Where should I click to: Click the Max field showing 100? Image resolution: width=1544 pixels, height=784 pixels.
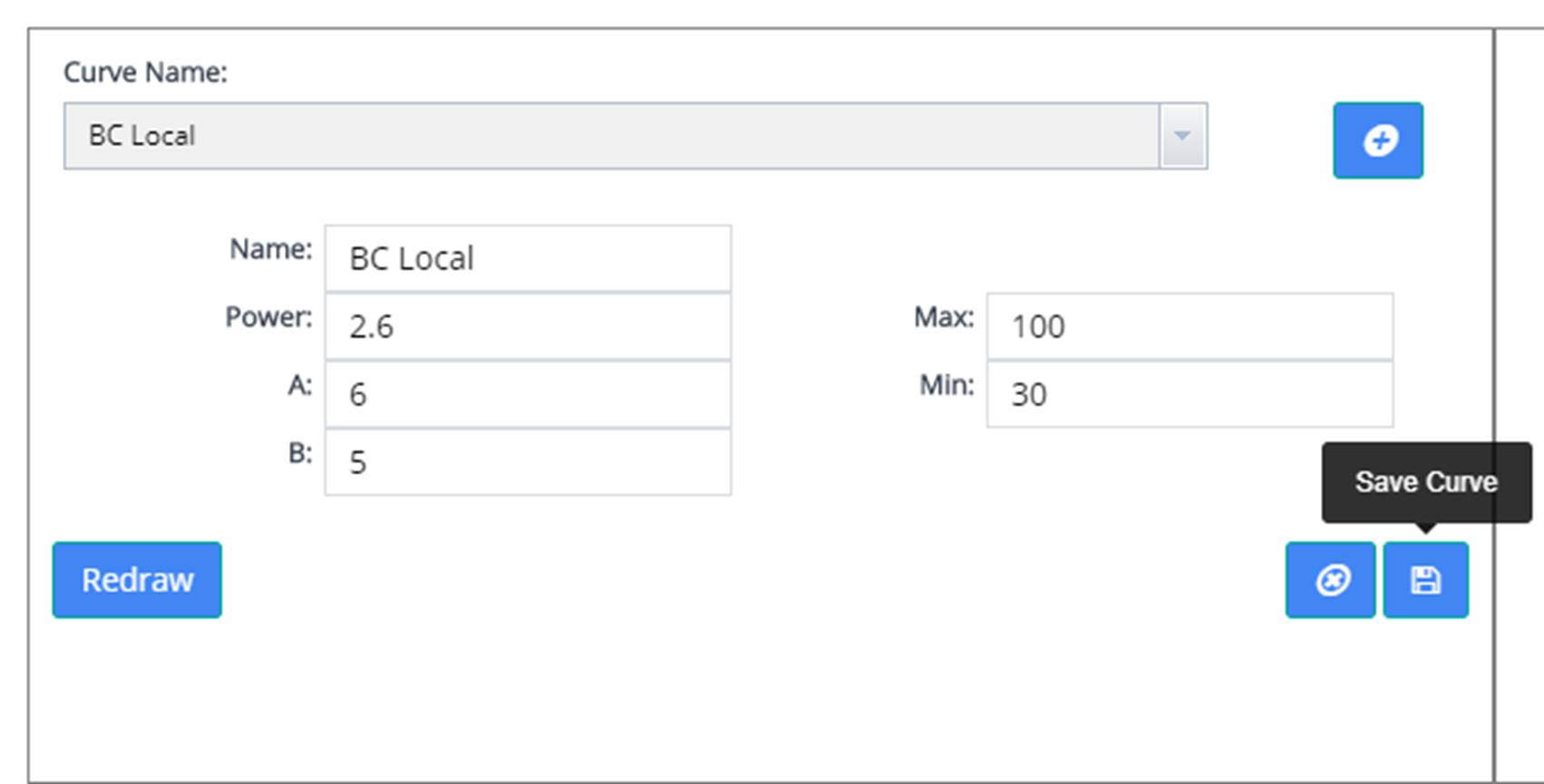tap(1190, 327)
